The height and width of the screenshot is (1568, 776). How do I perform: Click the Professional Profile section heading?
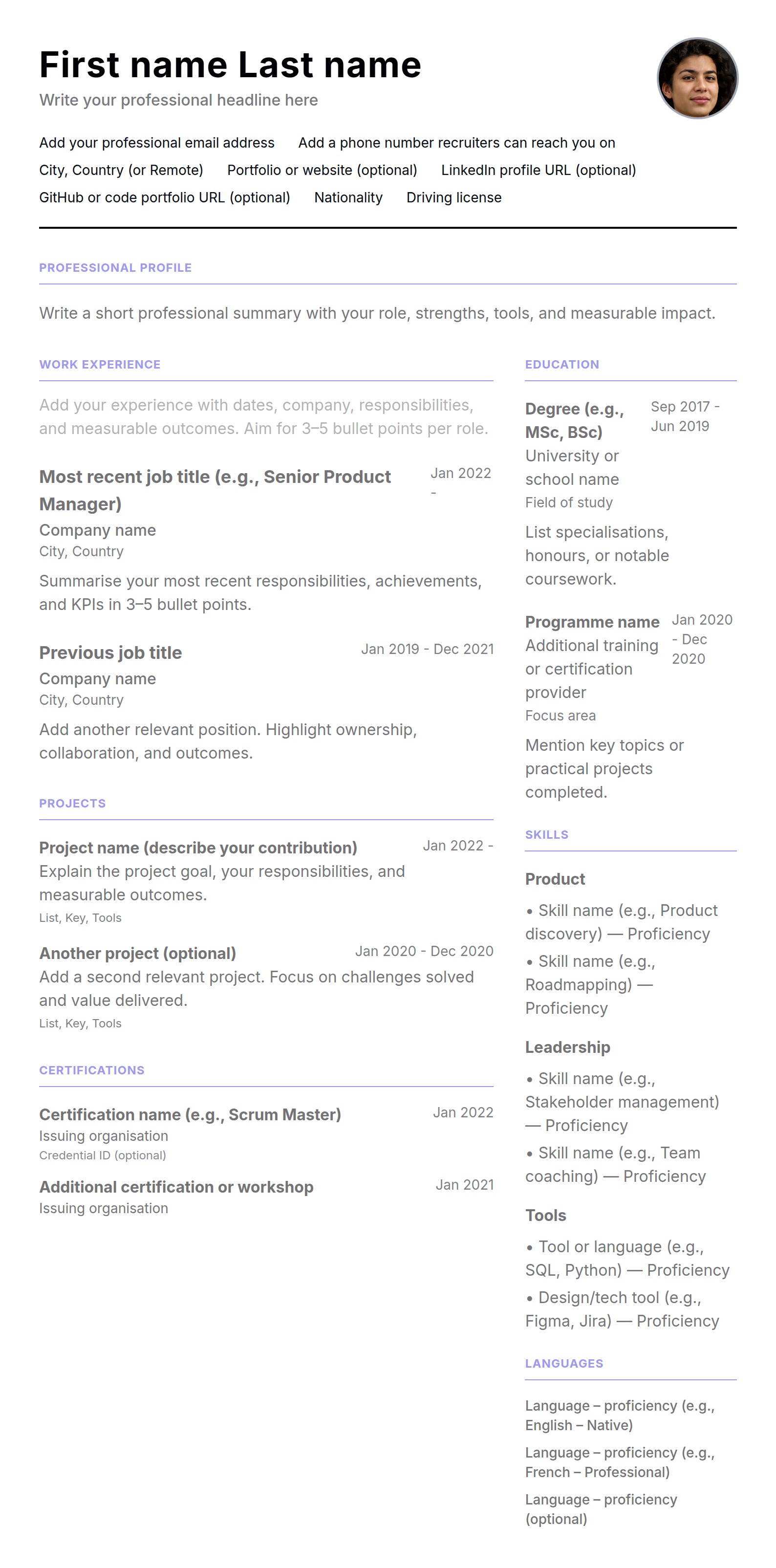[115, 268]
